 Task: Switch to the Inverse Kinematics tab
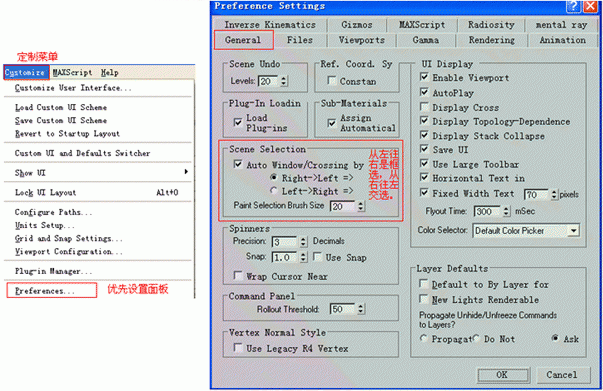[270, 25]
